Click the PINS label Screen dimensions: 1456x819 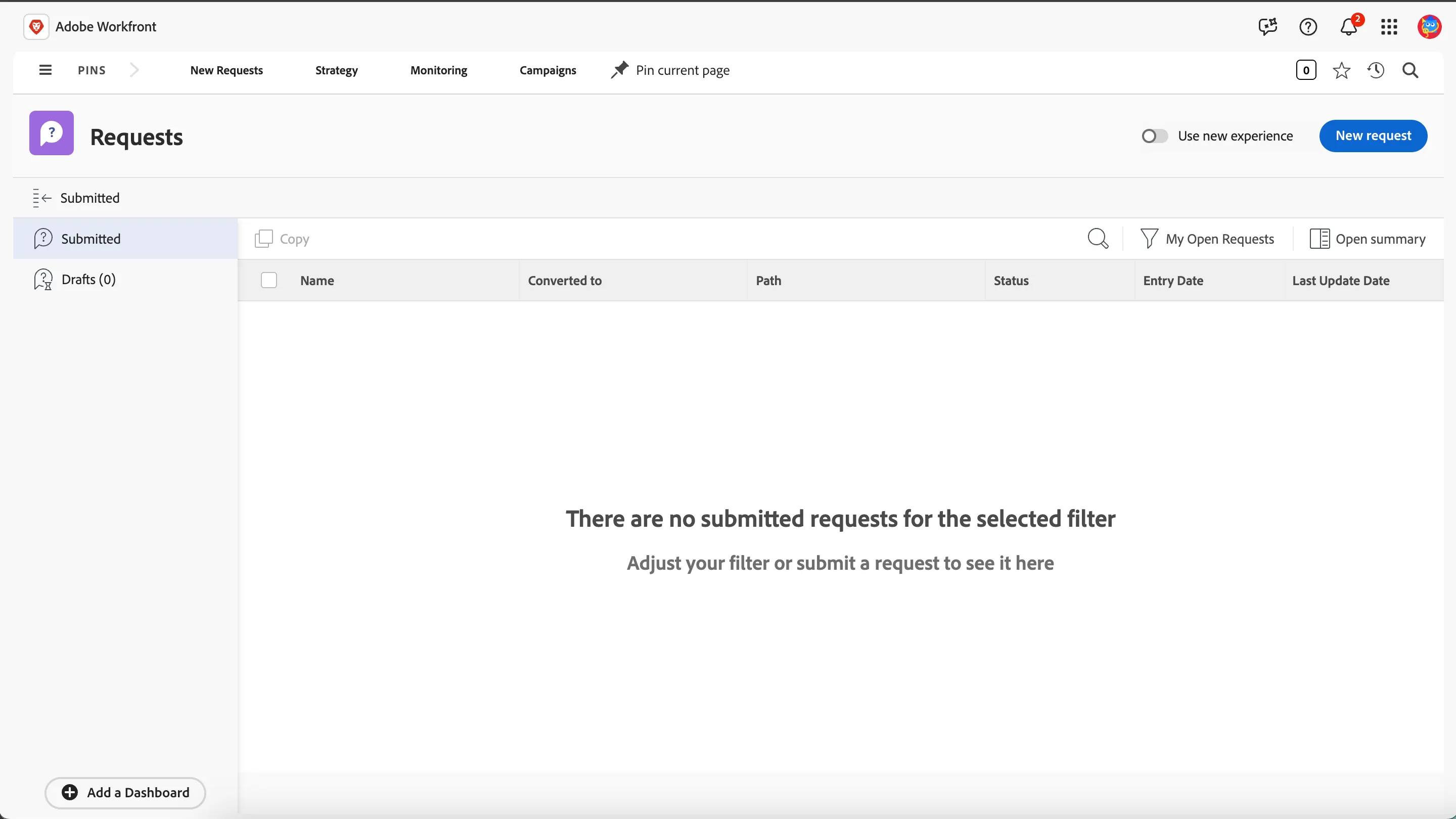[x=92, y=70]
